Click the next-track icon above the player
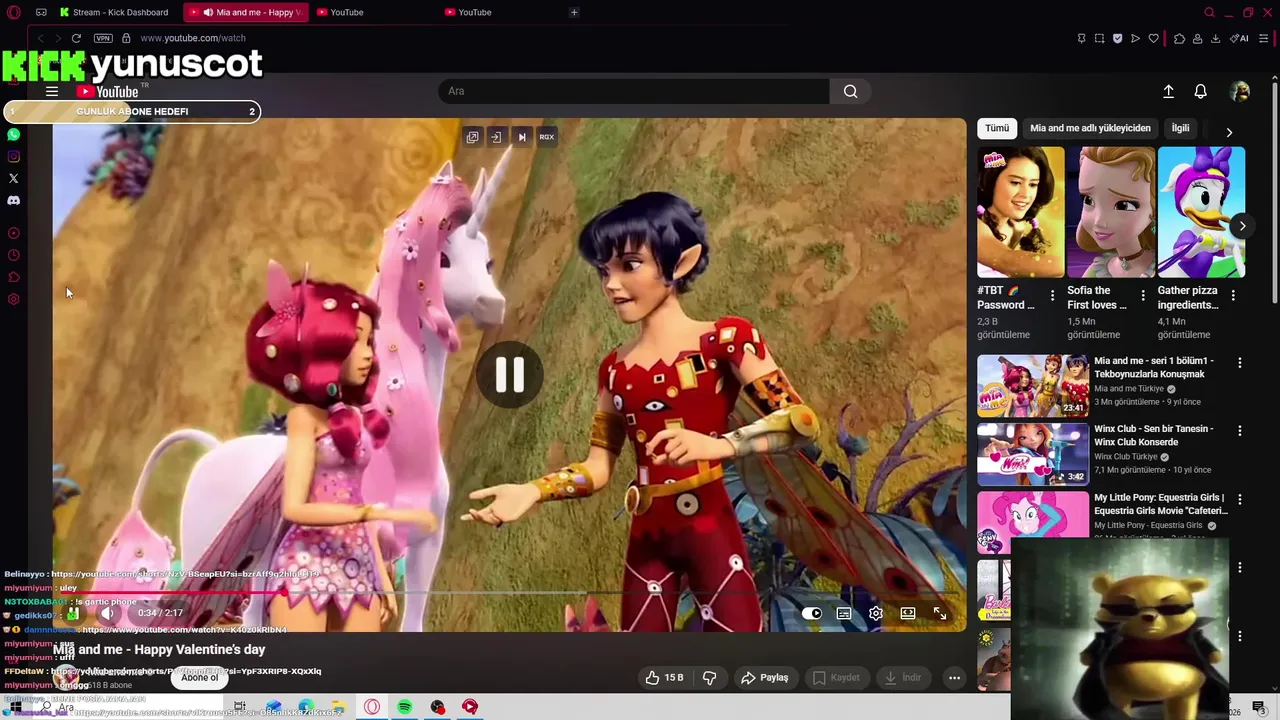The image size is (1280, 720). click(x=521, y=137)
